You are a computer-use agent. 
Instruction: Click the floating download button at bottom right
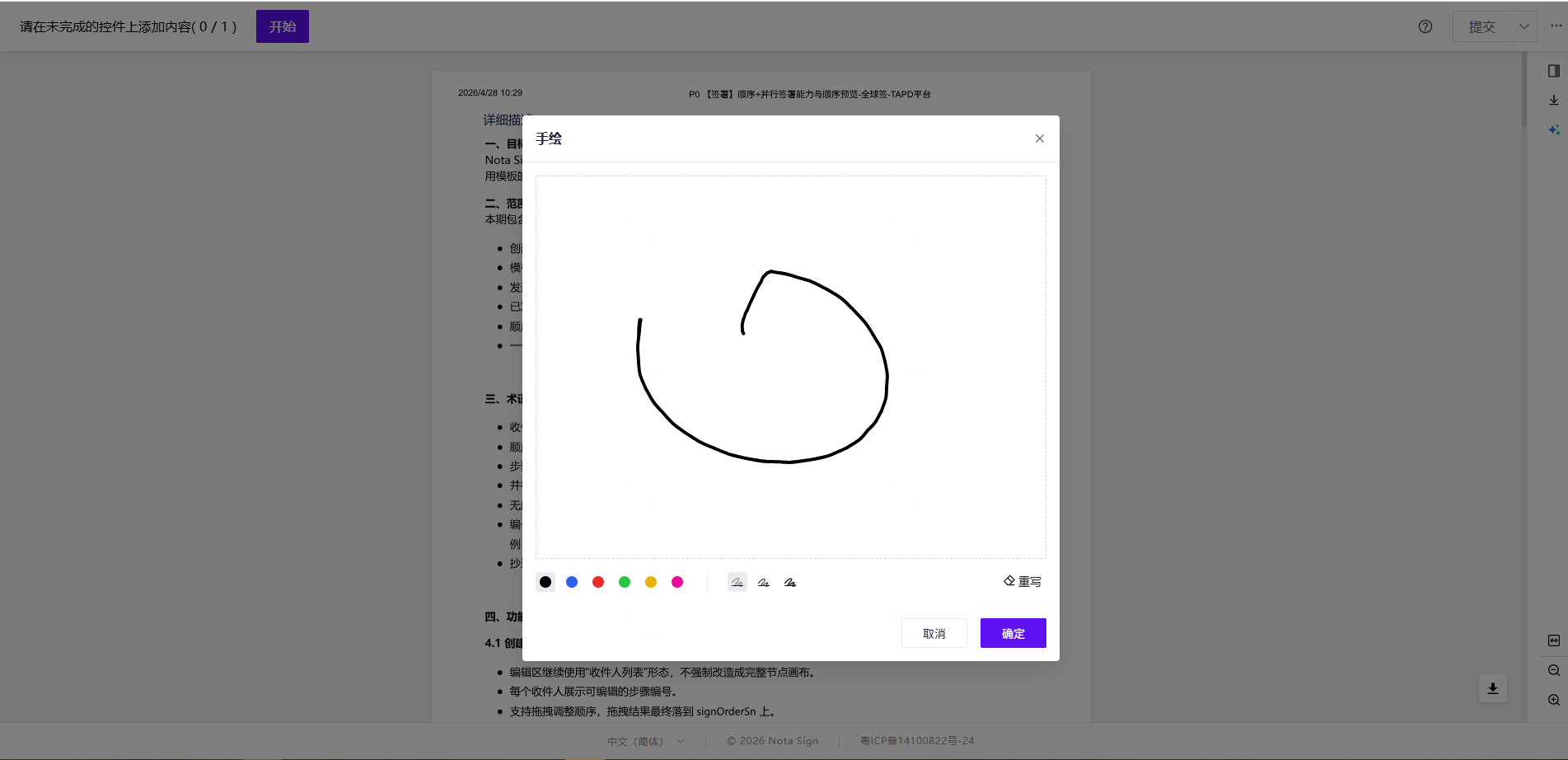coord(1493,688)
